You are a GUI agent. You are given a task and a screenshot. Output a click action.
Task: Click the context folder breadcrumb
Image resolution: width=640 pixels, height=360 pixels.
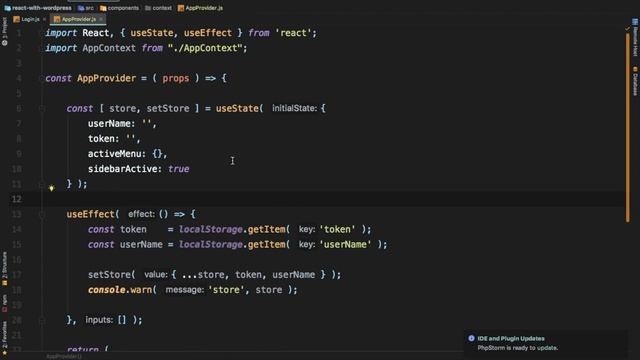pyautogui.click(x=158, y=8)
